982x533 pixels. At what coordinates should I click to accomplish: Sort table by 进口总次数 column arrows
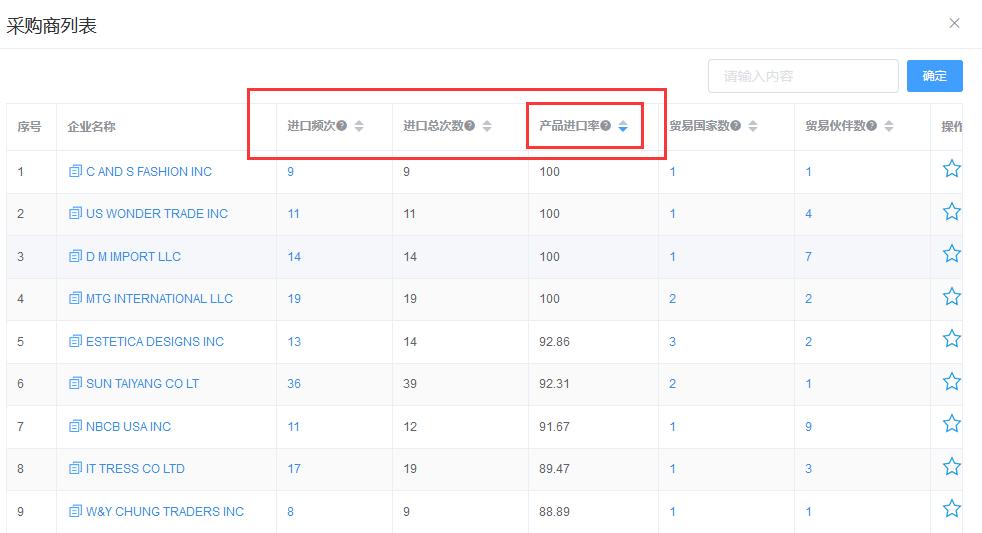(487, 126)
